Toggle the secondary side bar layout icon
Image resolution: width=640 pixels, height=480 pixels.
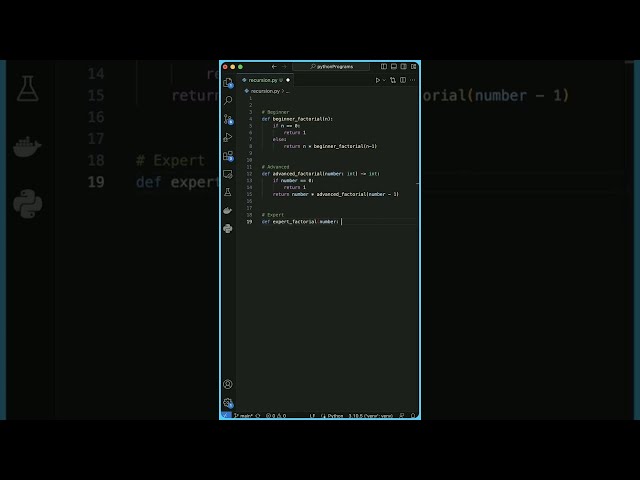[404, 67]
